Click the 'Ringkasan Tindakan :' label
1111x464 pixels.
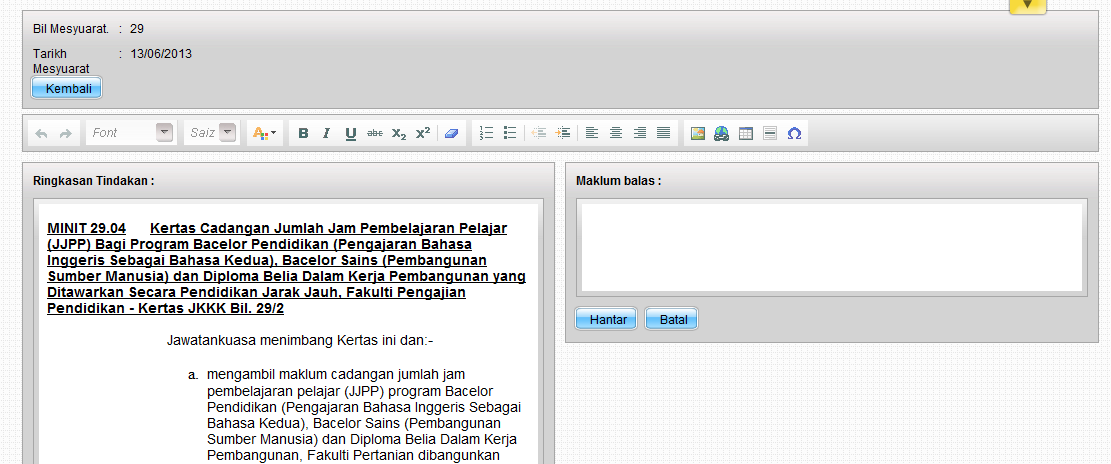pos(94,181)
